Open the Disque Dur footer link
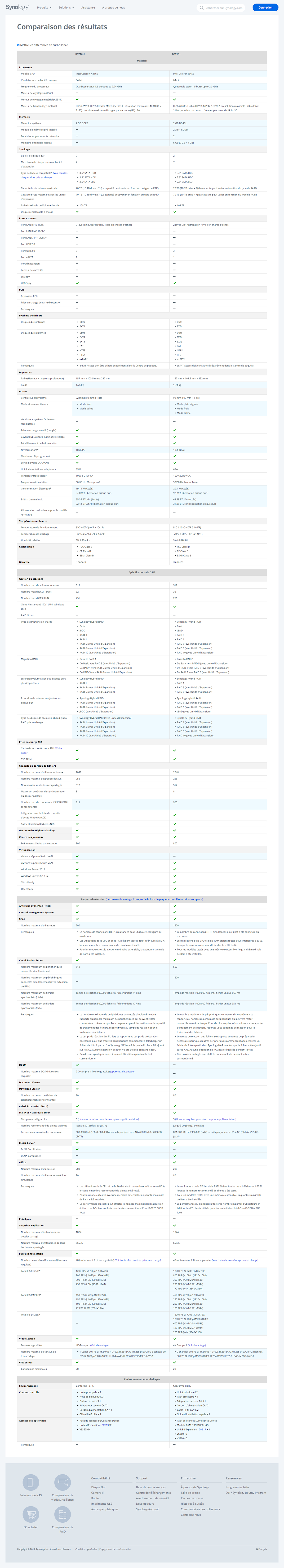The height and width of the screenshot is (1568, 284). click(99, 1487)
